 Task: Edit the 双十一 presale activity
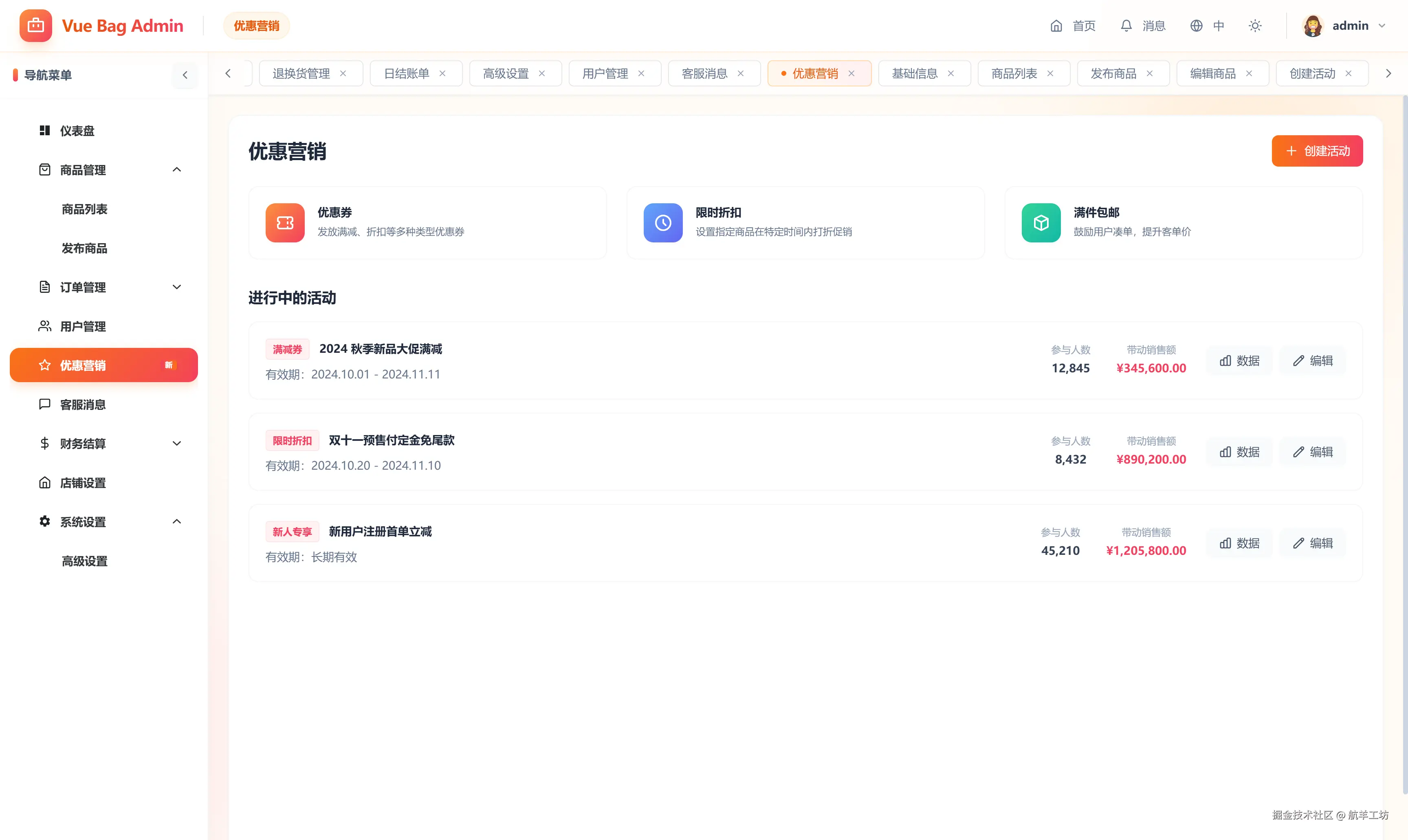[x=1312, y=452]
